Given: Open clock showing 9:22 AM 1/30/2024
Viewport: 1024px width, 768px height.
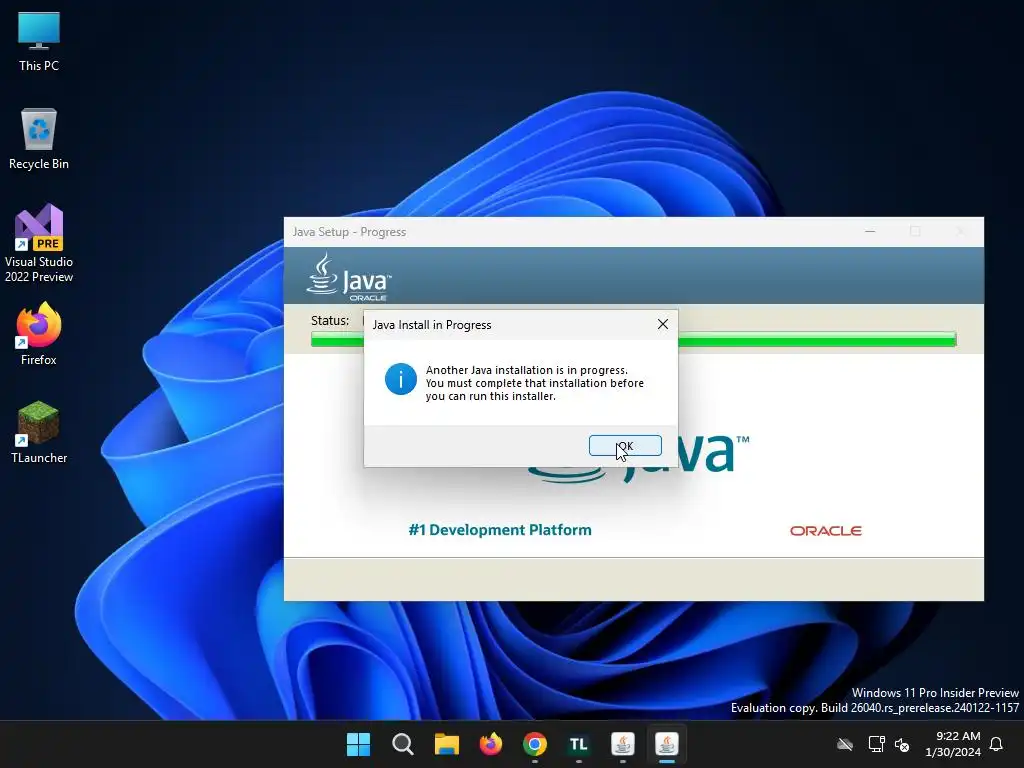Looking at the screenshot, I should [x=953, y=744].
